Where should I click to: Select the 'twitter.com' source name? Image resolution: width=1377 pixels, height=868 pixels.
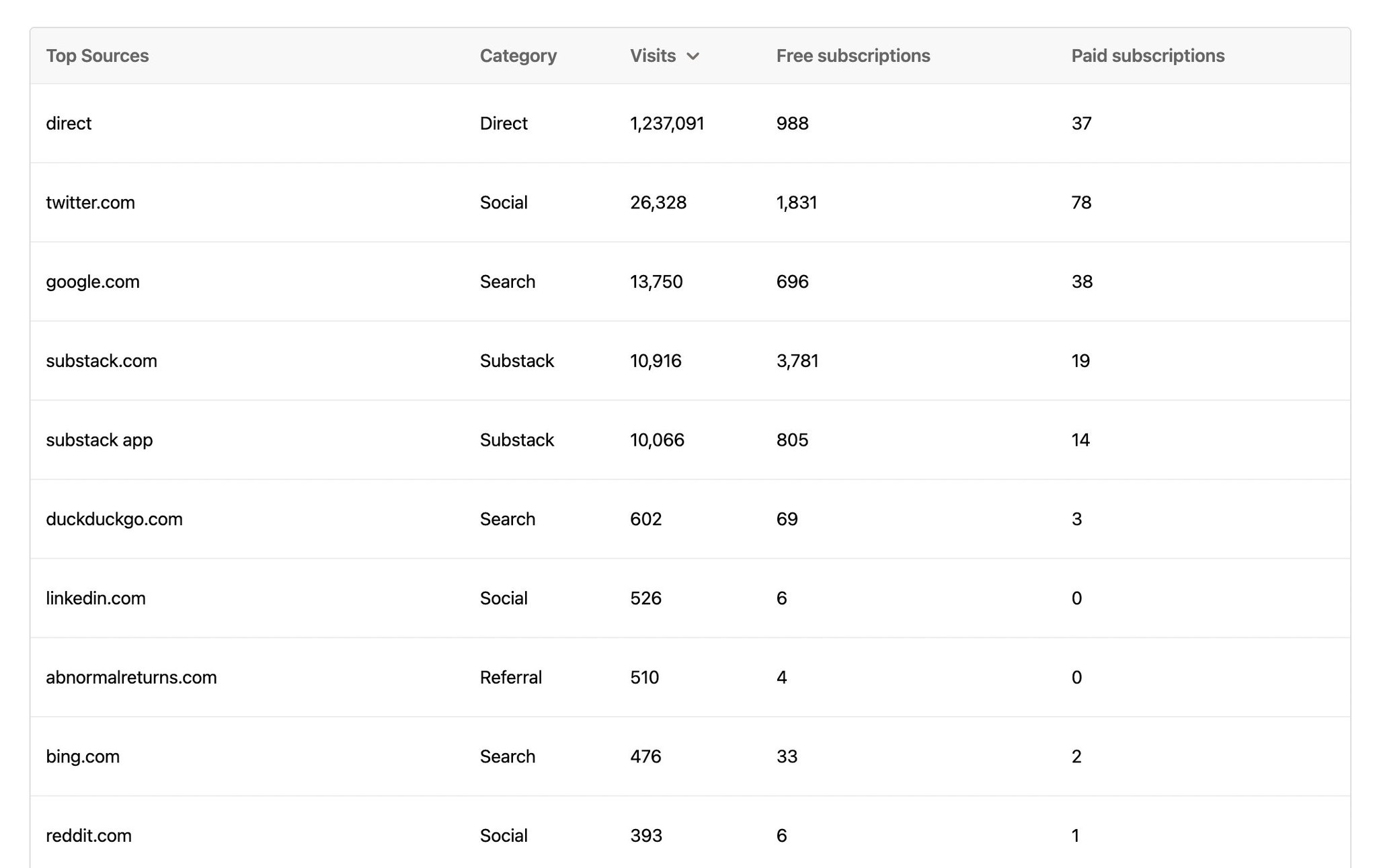point(90,202)
